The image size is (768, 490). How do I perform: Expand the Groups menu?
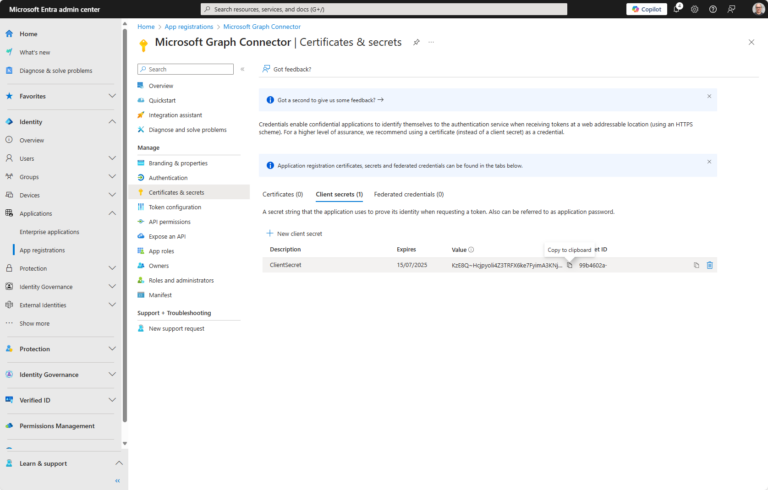point(112,176)
